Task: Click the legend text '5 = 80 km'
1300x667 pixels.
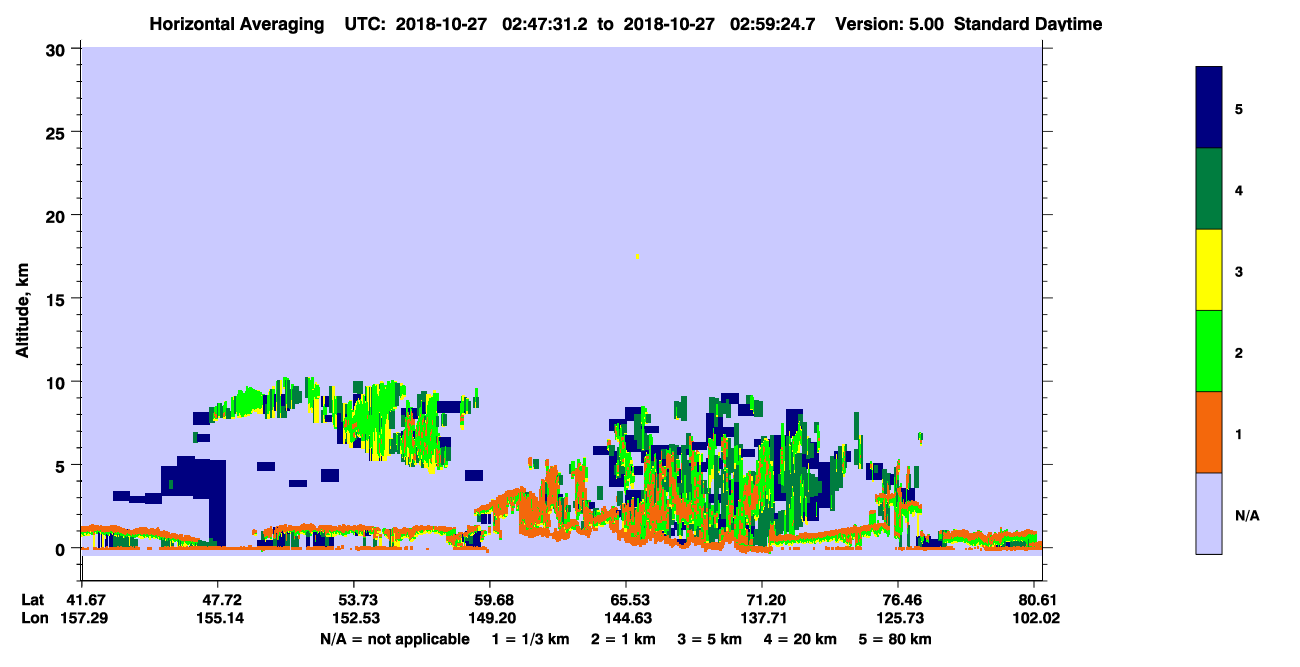Action: (x=895, y=639)
